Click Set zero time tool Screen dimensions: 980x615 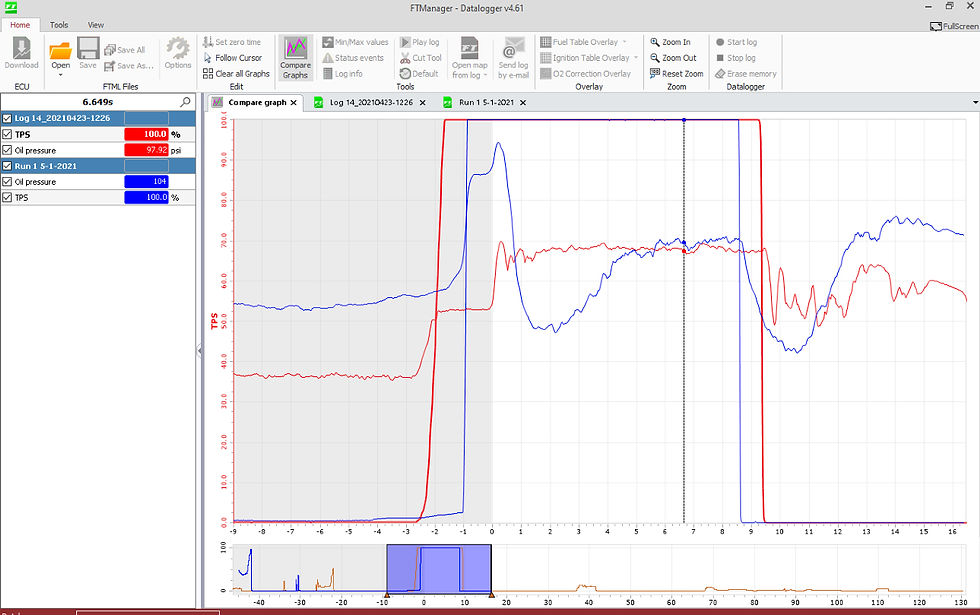232,42
